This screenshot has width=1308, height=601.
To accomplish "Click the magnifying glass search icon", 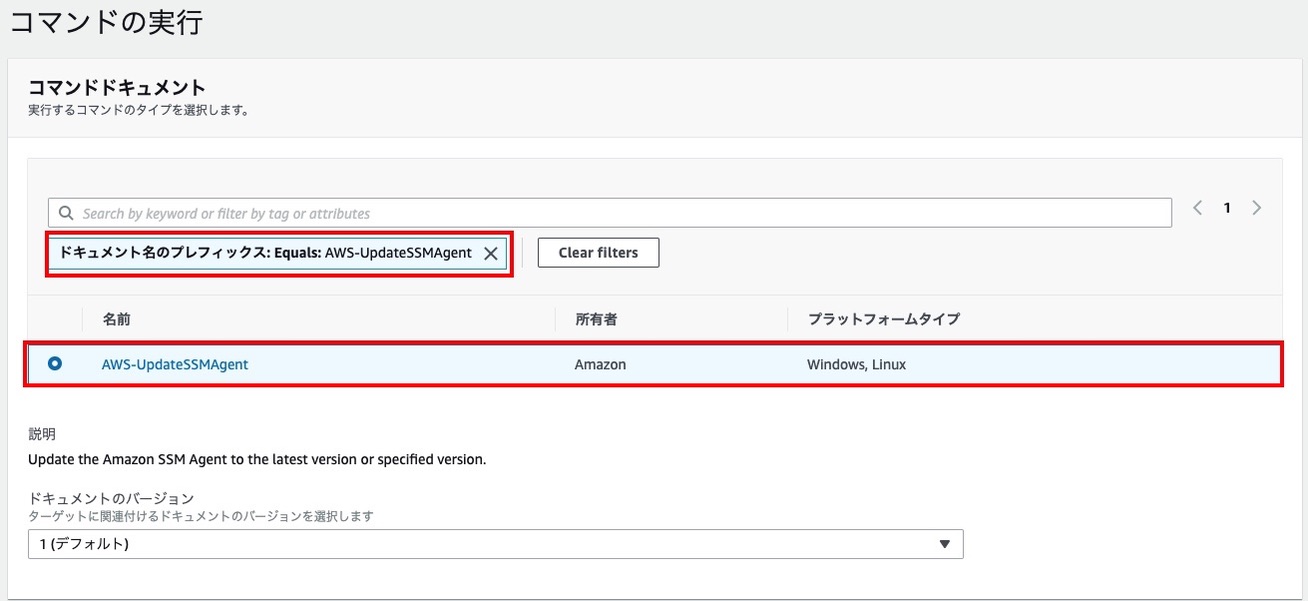I will [x=66, y=212].
